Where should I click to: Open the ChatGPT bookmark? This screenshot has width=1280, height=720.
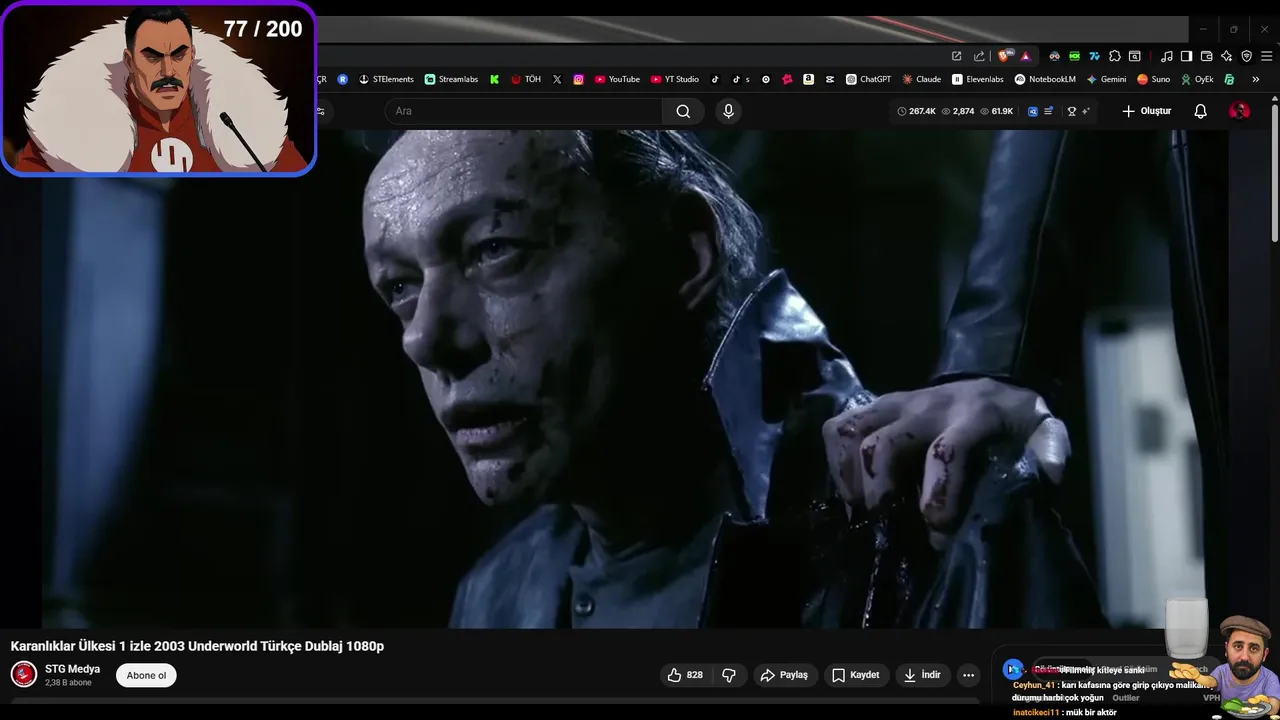(x=868, y=79)
